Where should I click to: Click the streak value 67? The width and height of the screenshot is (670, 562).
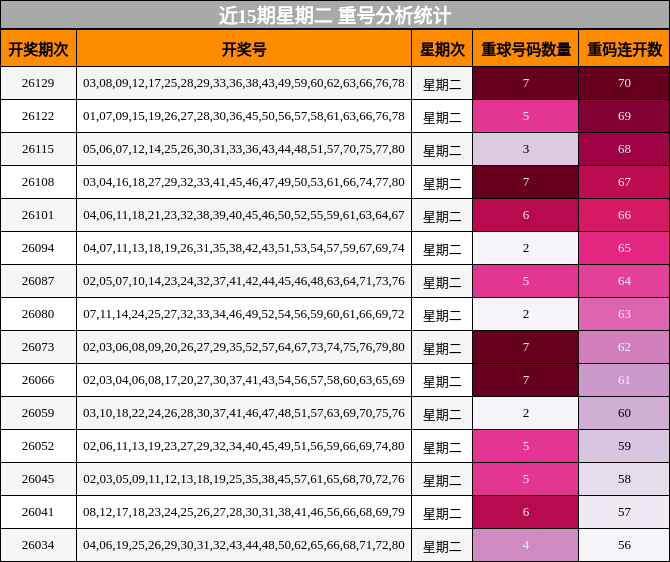tap(624, 182)
